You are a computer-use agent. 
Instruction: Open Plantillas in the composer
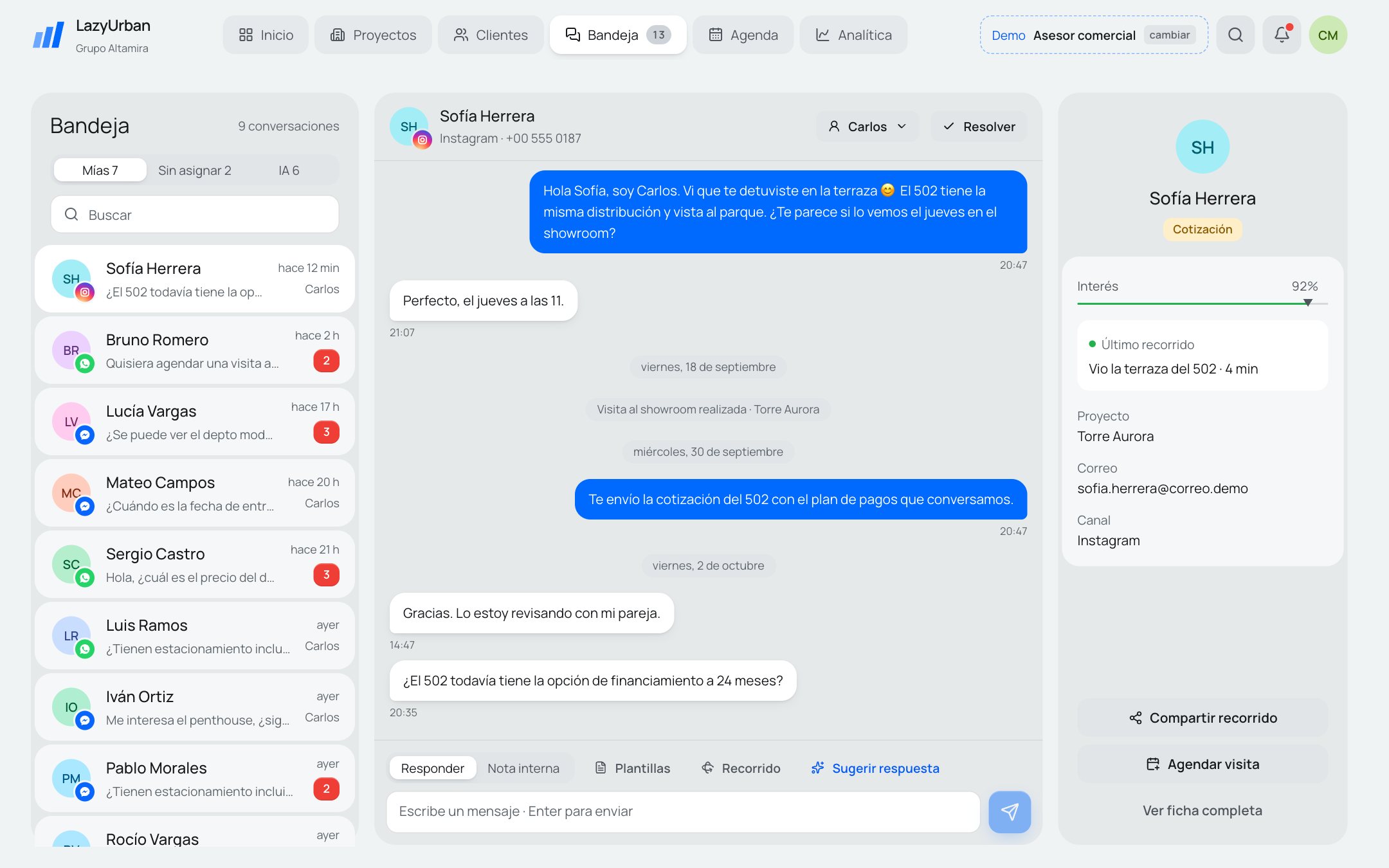[x=632, y=768]
